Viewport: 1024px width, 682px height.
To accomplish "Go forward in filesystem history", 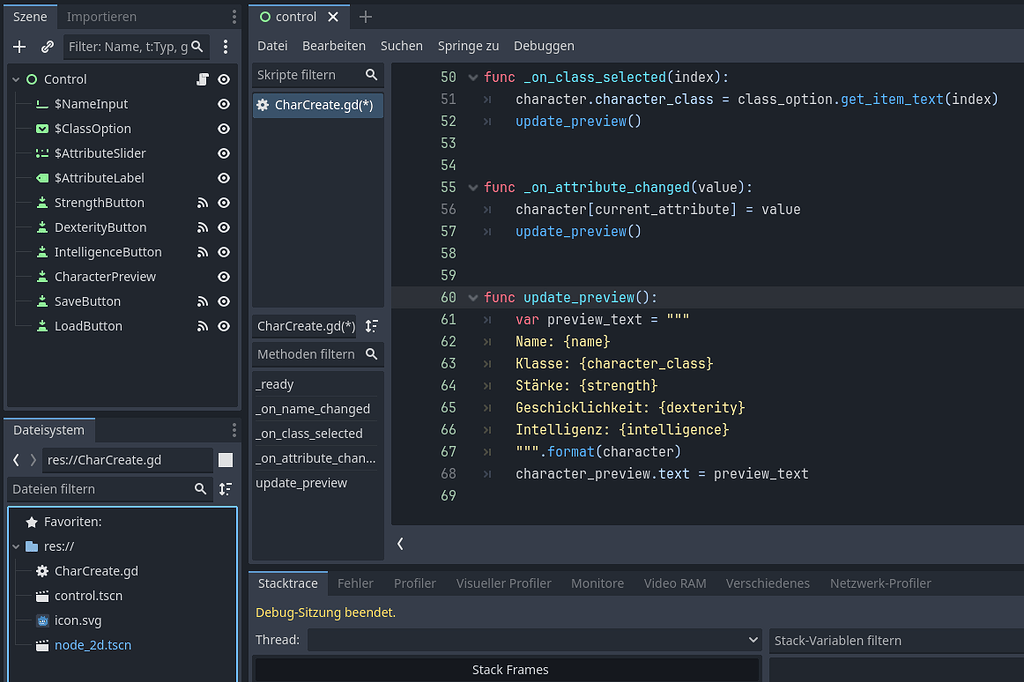I will (33, 460).
